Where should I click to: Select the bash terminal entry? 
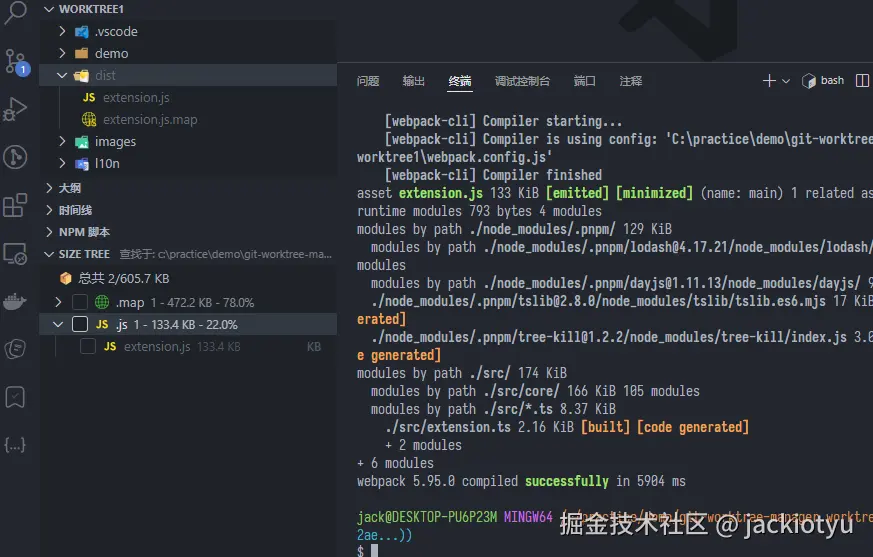[823, 81]
